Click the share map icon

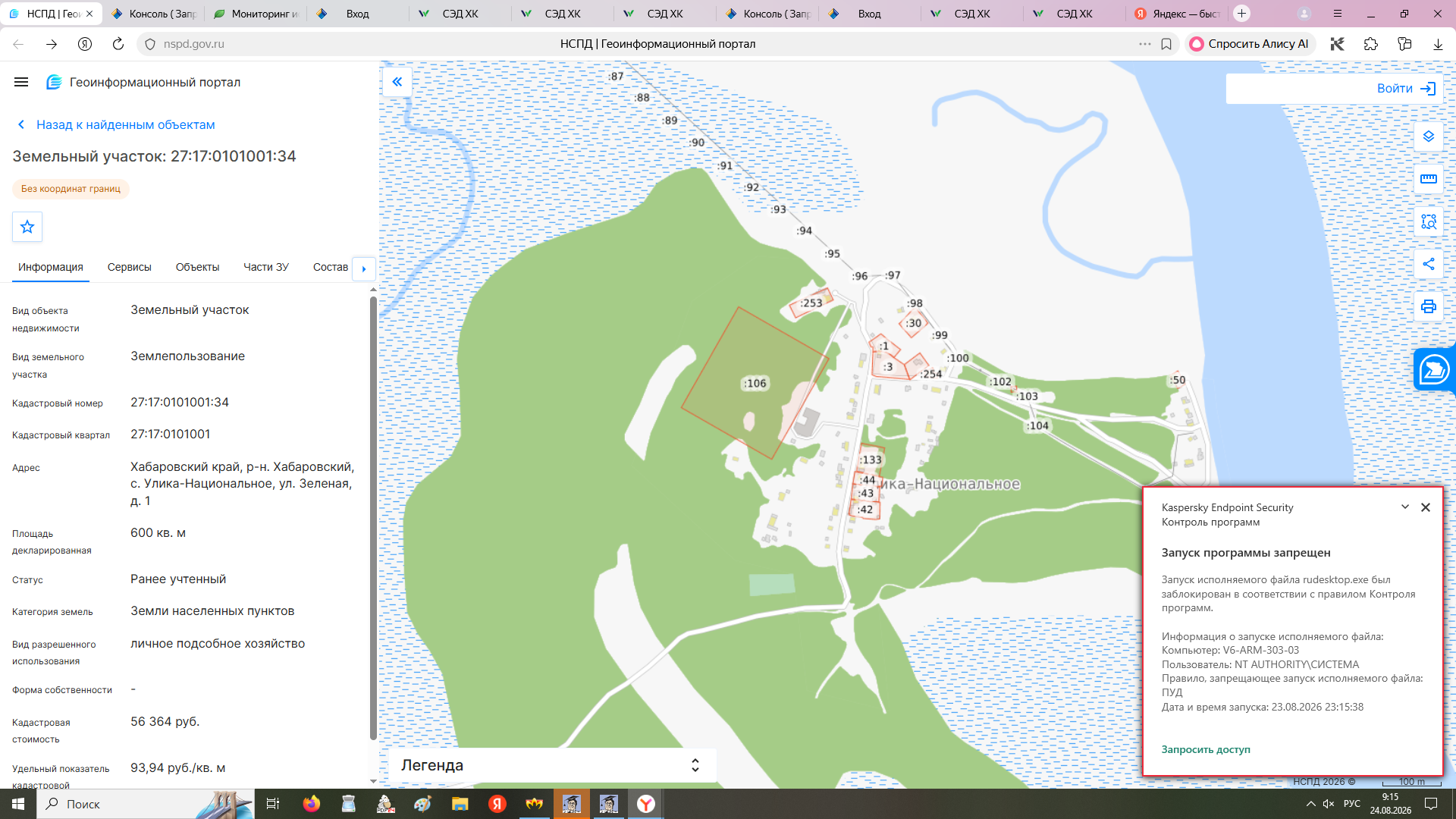coord(1429,264)
